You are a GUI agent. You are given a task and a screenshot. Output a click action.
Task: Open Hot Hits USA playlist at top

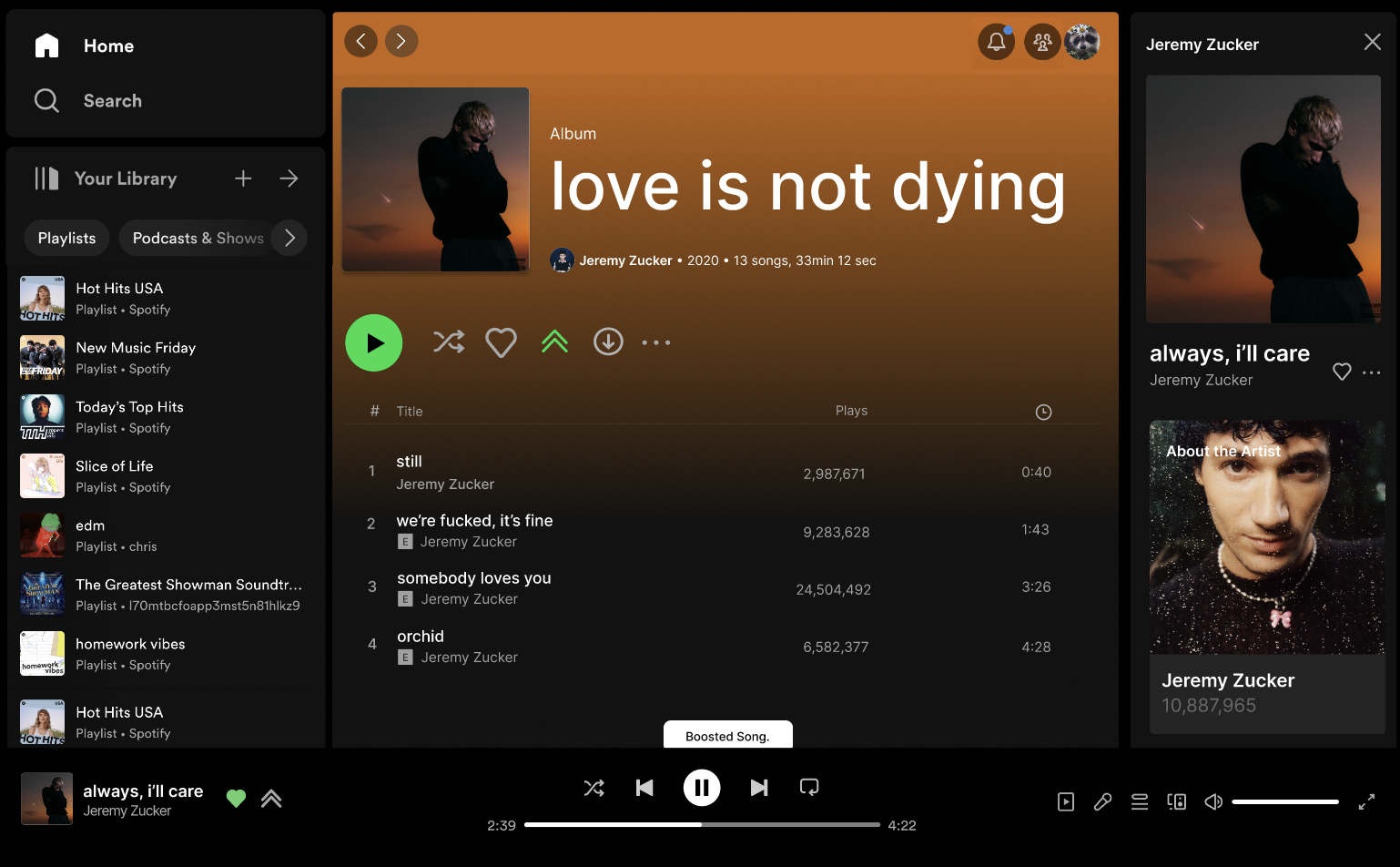(166, 299)
